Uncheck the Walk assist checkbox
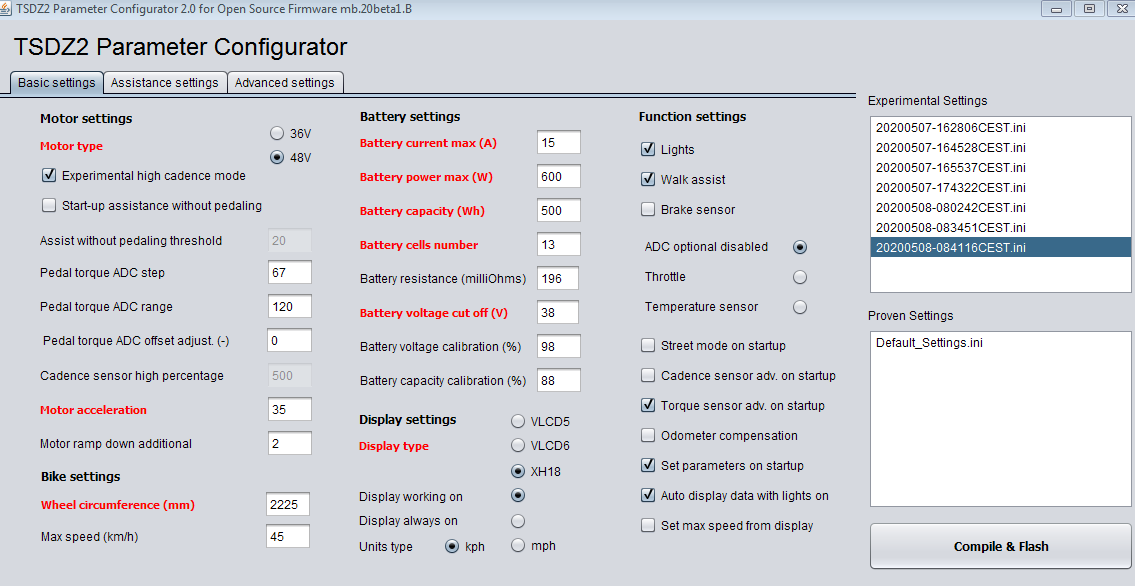This screenshot has width=1135, height=586. [648, 179]
